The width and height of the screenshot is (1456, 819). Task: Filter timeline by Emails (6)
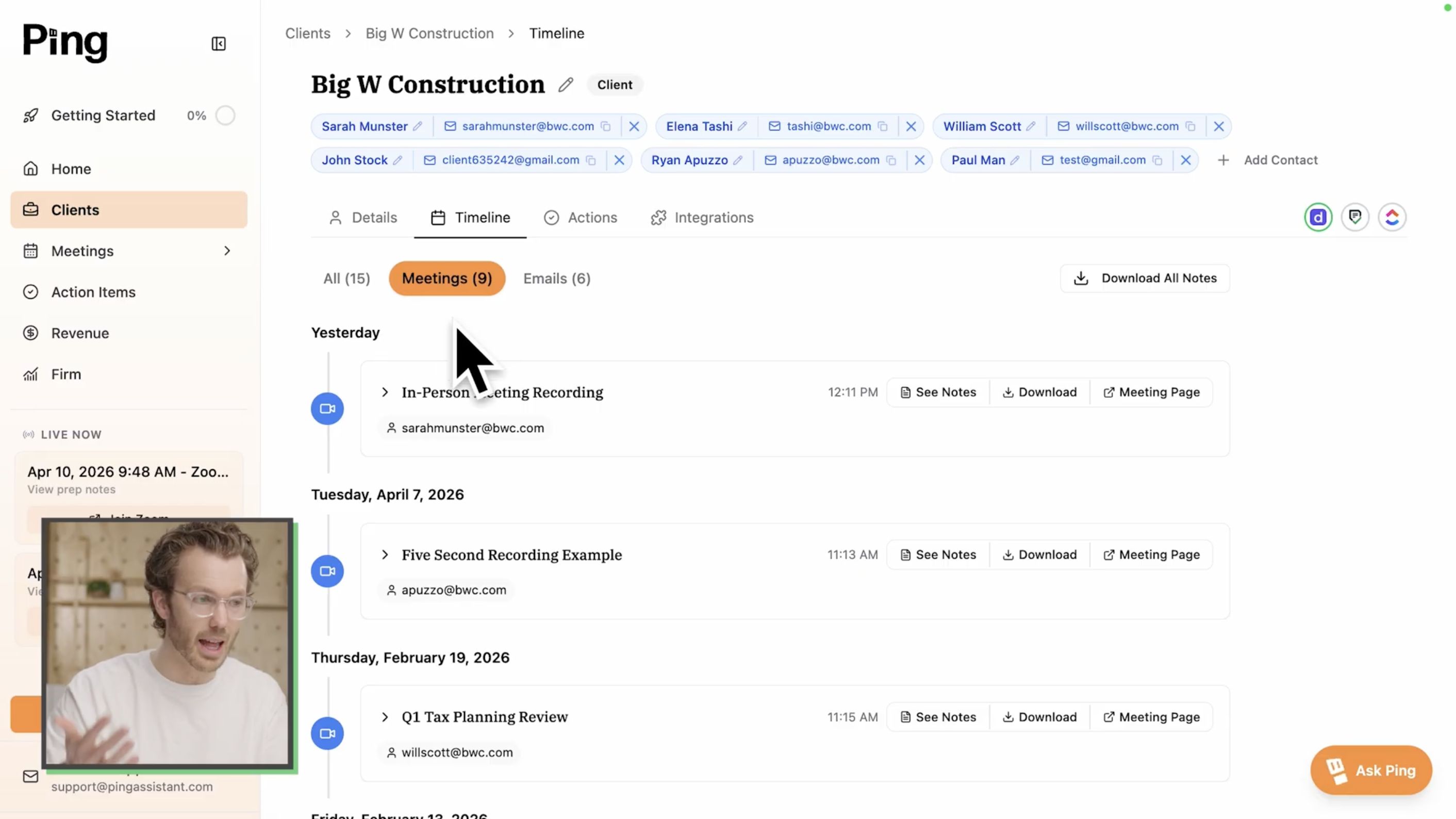[x=557, y=279]
